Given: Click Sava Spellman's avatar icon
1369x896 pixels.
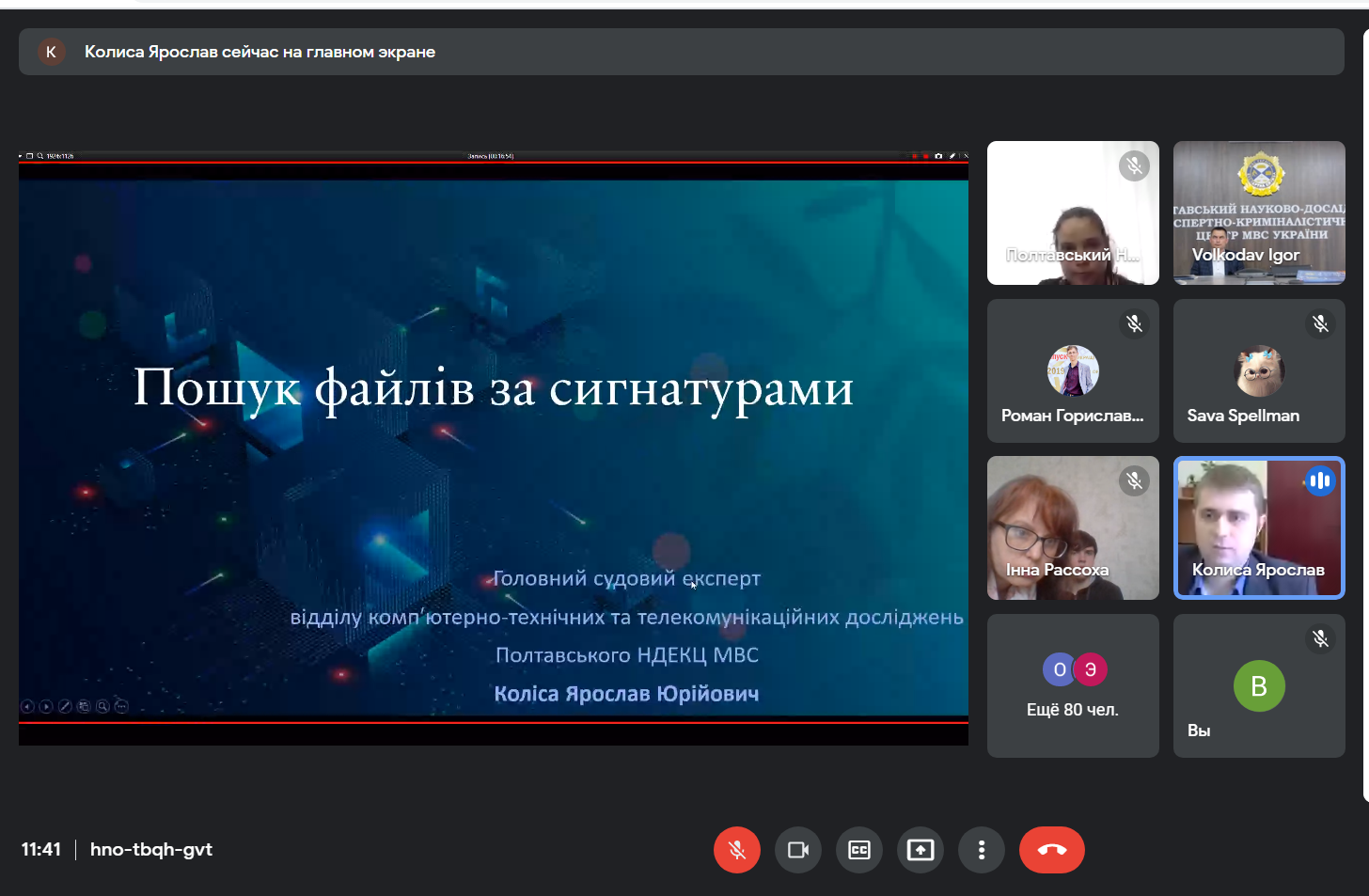Looking at the screenshot, I should click(x=1259, y=370).
